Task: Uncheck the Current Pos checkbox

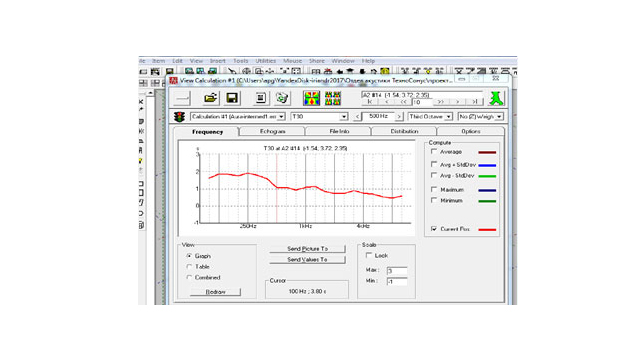Action: pos(434,229)
